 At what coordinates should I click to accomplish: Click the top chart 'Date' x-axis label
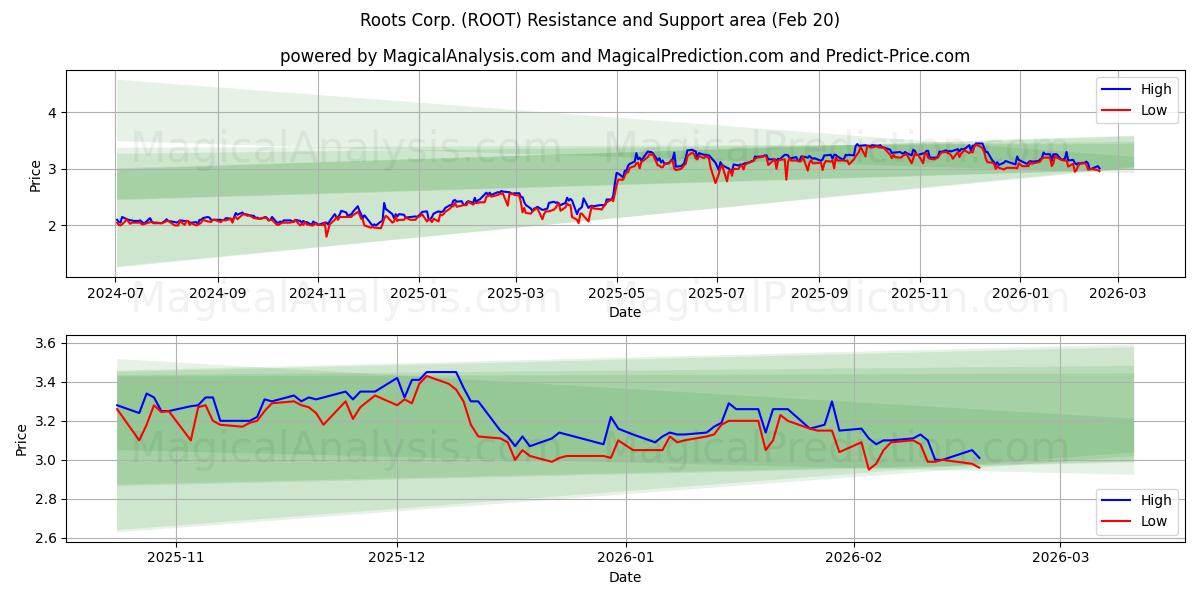pyautogui.click(x=625, y=313)
